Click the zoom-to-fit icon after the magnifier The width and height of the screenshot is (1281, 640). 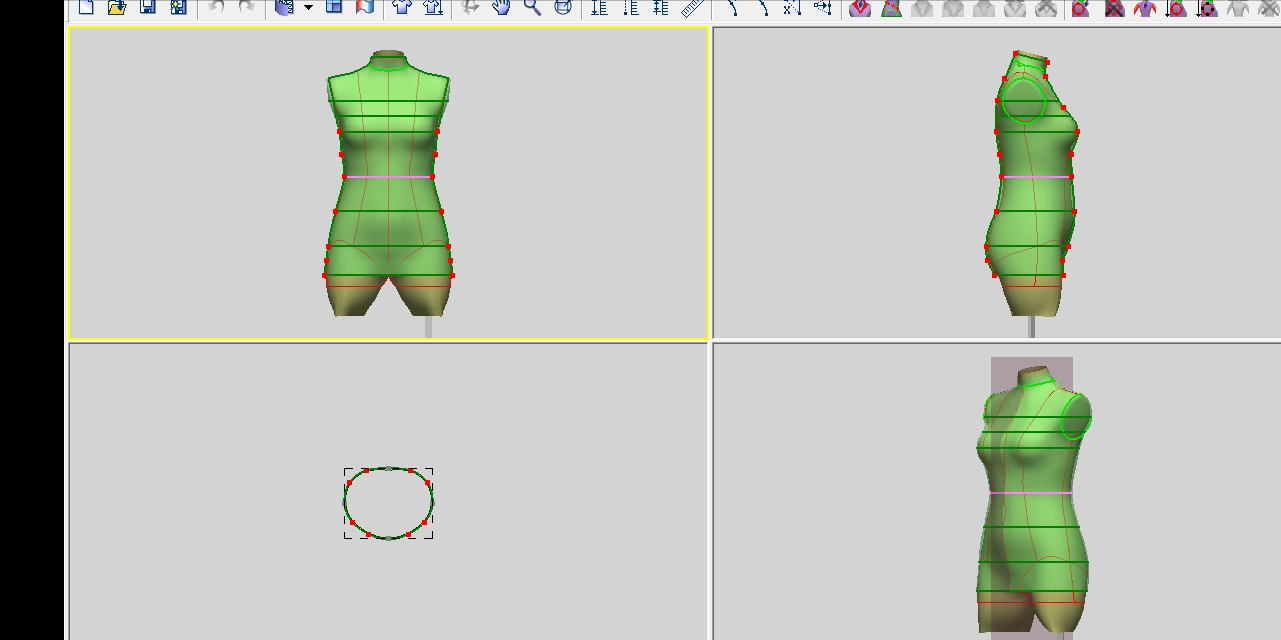[563, 8]
